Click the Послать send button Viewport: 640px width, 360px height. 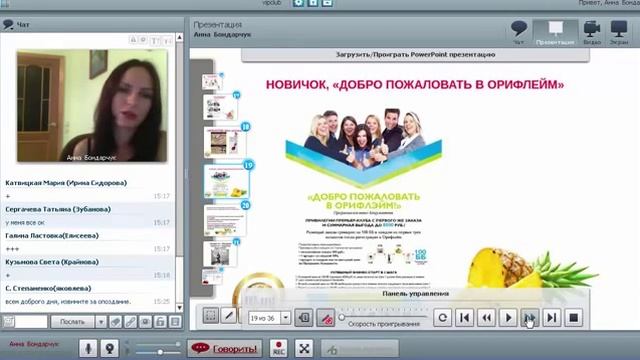(73, 322)
